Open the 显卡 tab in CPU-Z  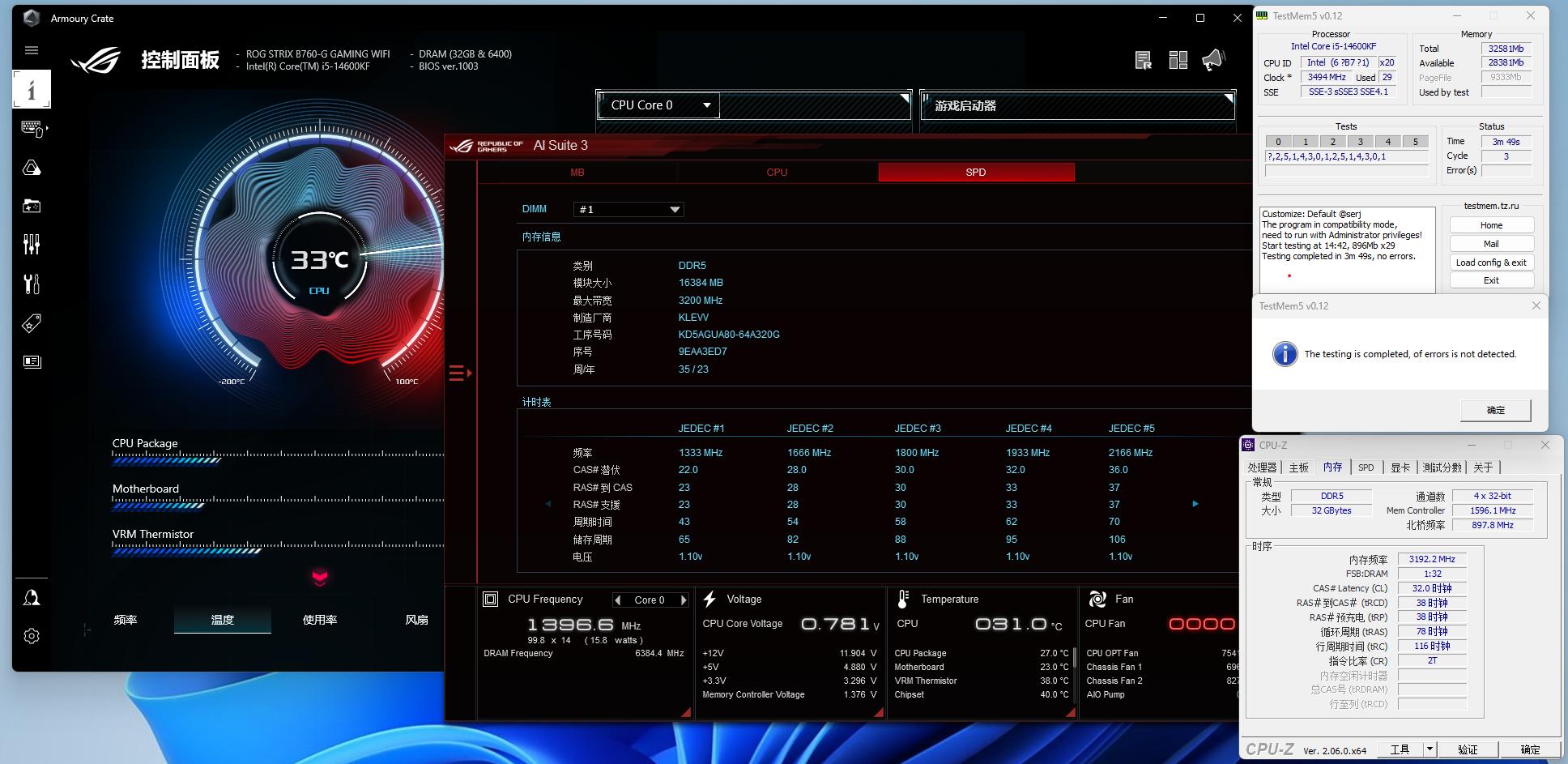tap(1400, 467)
